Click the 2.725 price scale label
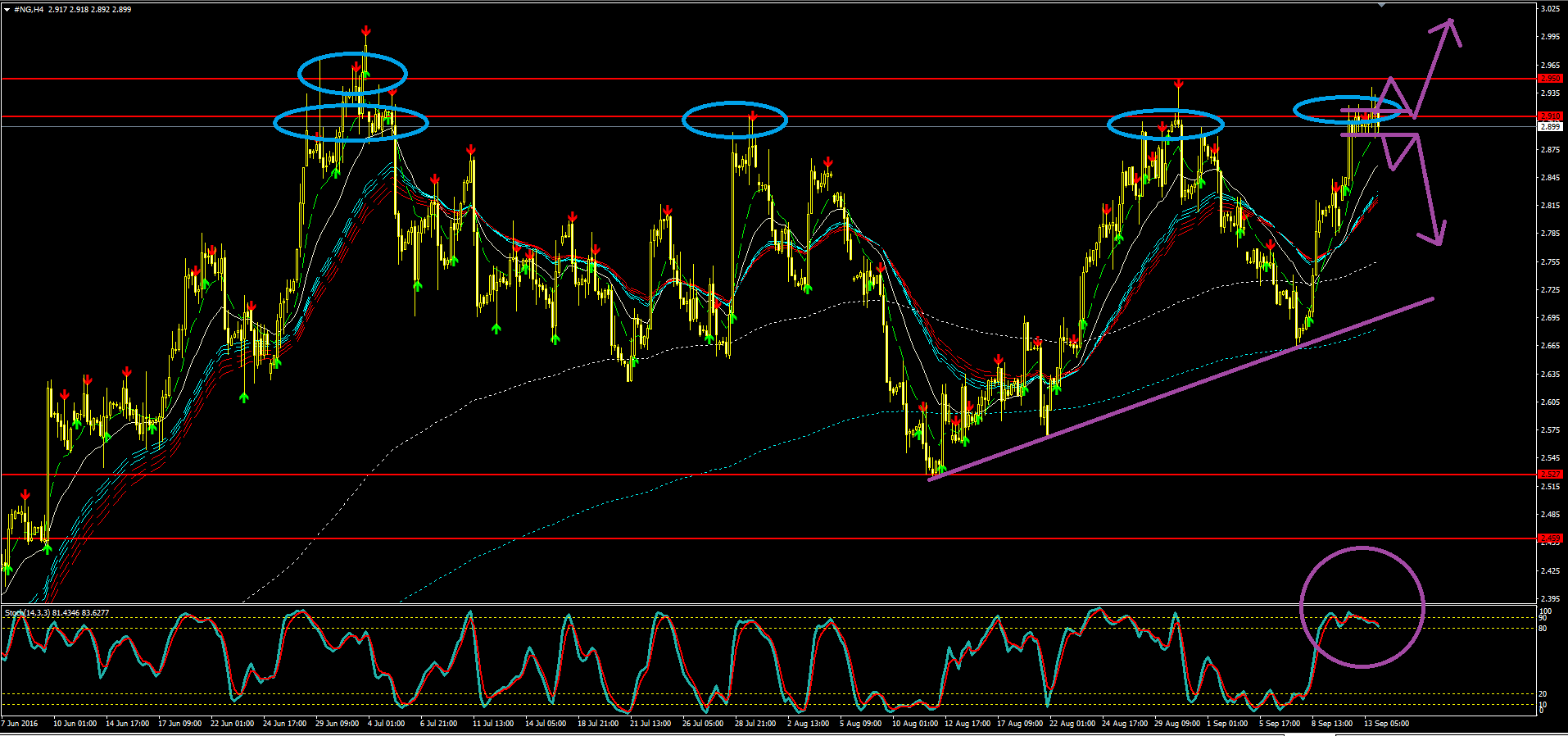This screenshot has width=1568, height=736. (1550, 290)
